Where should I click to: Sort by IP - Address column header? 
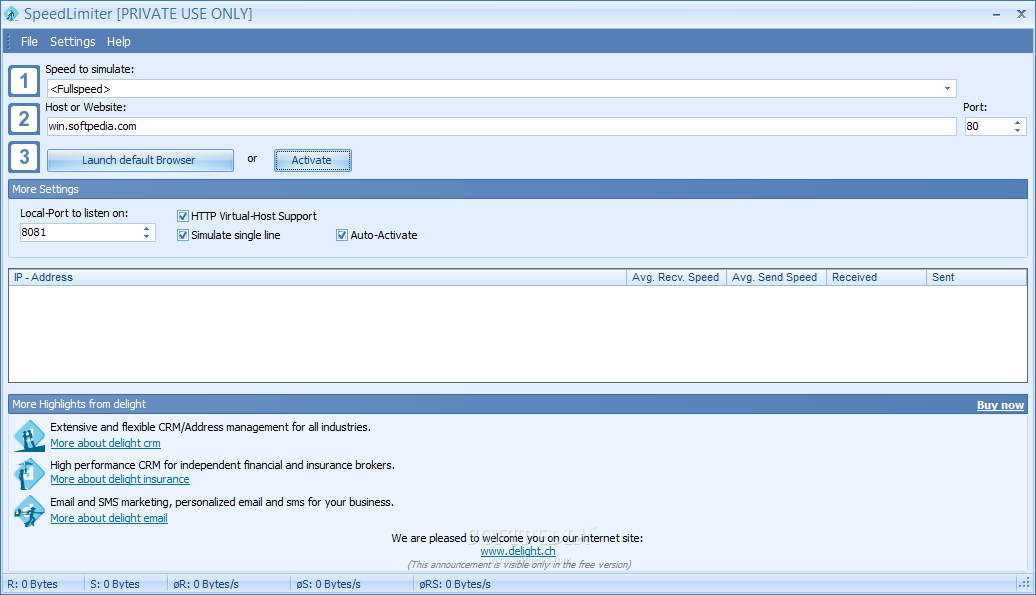318,277
